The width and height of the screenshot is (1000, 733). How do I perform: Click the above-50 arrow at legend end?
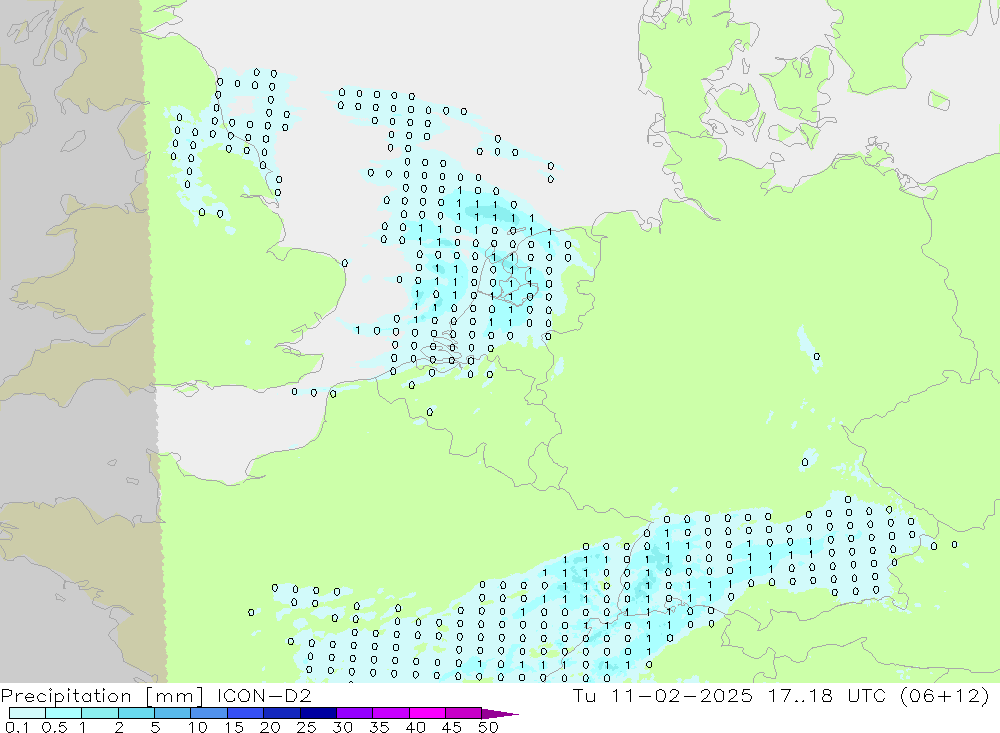tap(500, 714)
